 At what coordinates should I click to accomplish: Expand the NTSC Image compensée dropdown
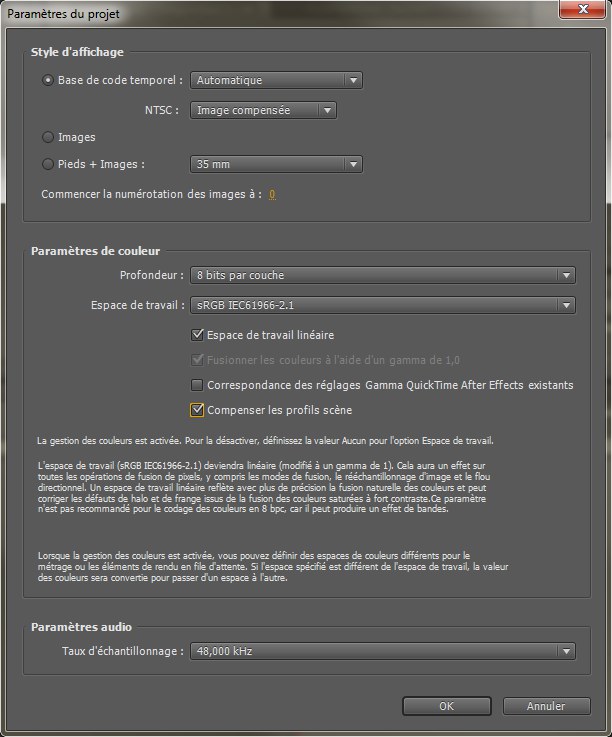tap(263, 111)
